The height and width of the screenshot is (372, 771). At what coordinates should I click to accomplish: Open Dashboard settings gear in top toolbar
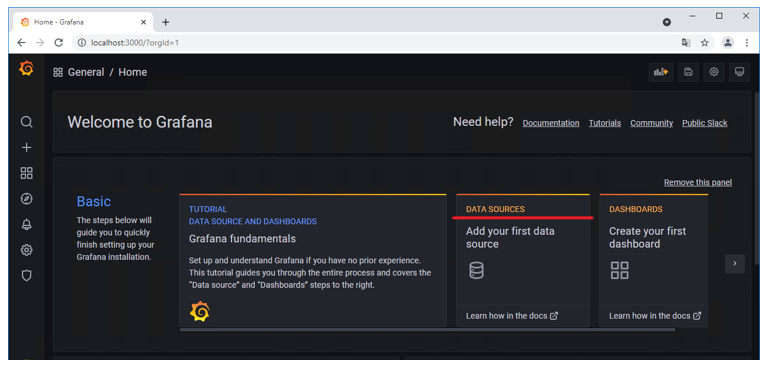(x=713, y=72)
